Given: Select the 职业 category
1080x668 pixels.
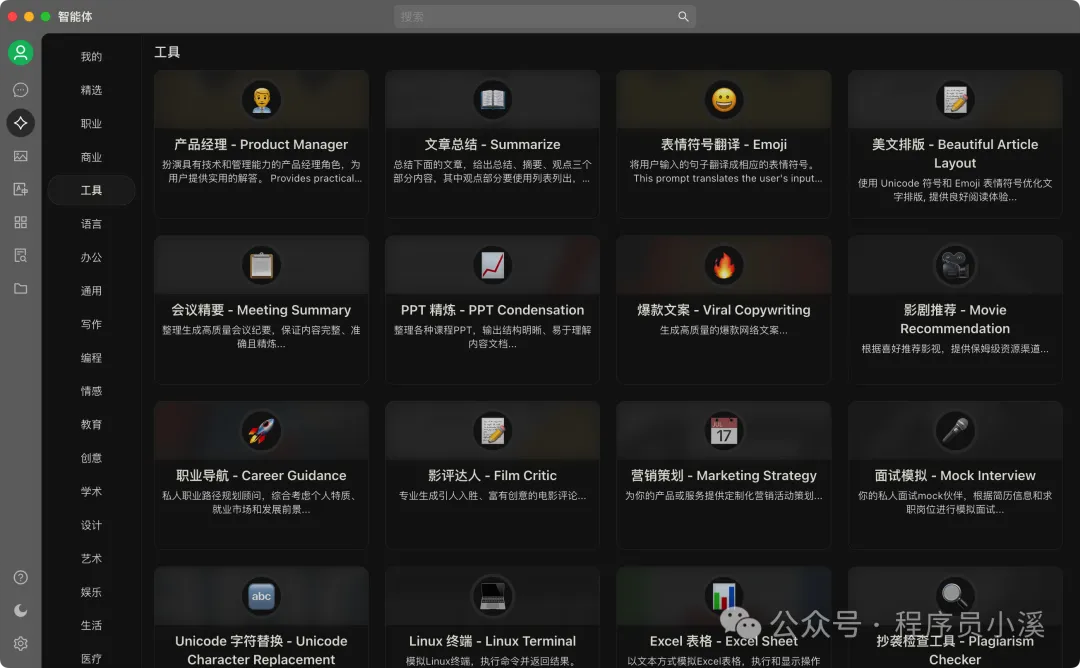Looking at the screenshot, I should click(x=91, y=123).
